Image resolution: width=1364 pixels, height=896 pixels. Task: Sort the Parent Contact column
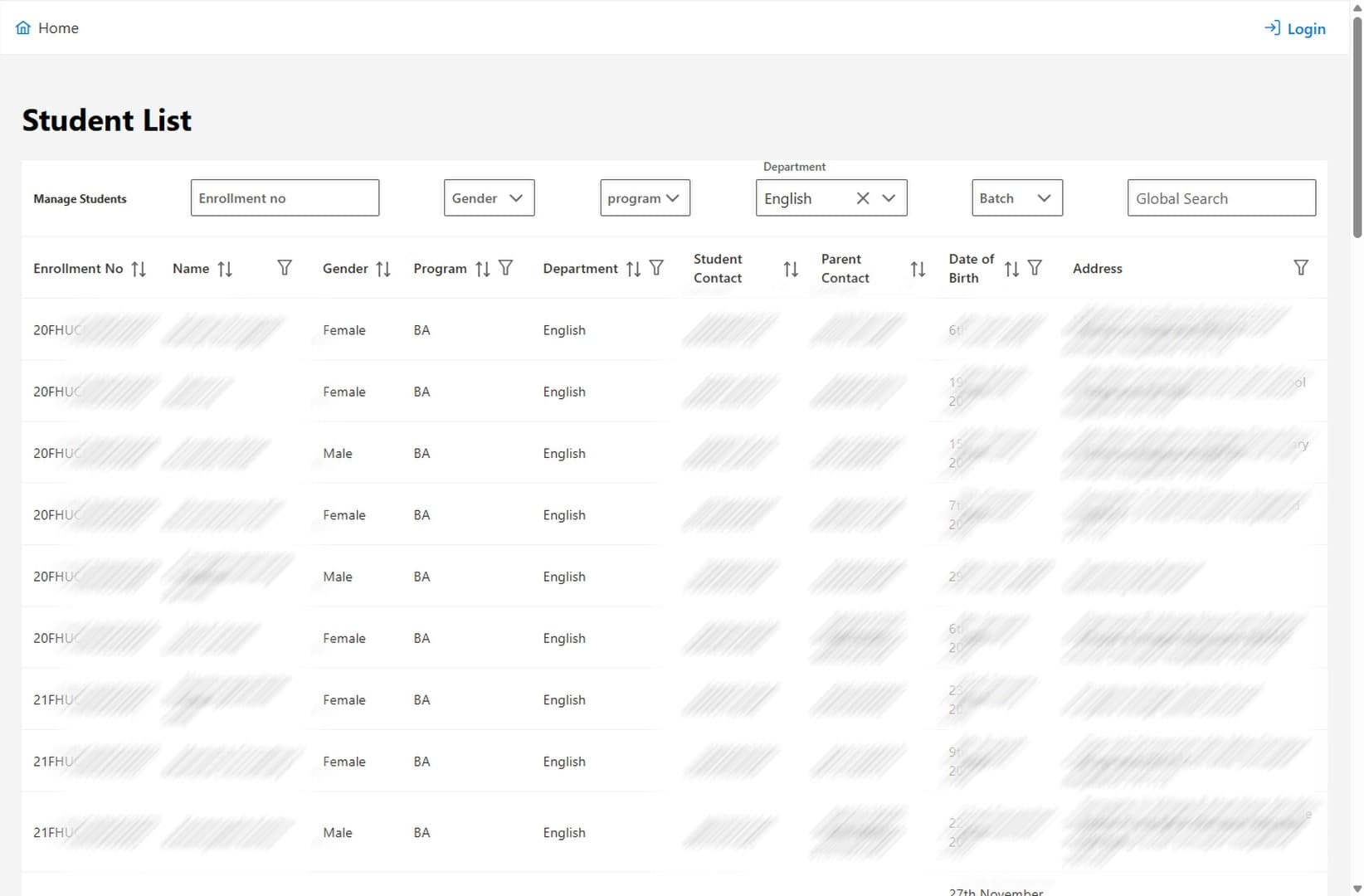coord(917,268)
